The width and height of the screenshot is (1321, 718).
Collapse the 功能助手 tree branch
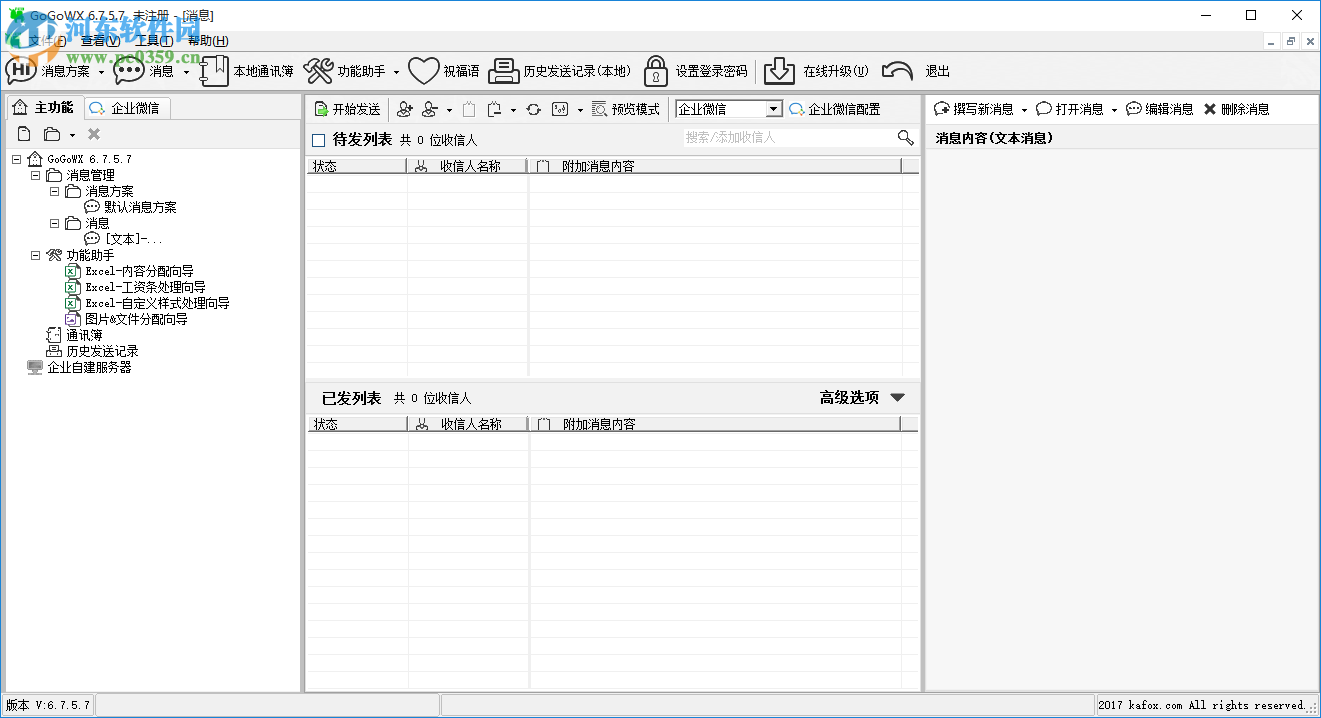37,255
